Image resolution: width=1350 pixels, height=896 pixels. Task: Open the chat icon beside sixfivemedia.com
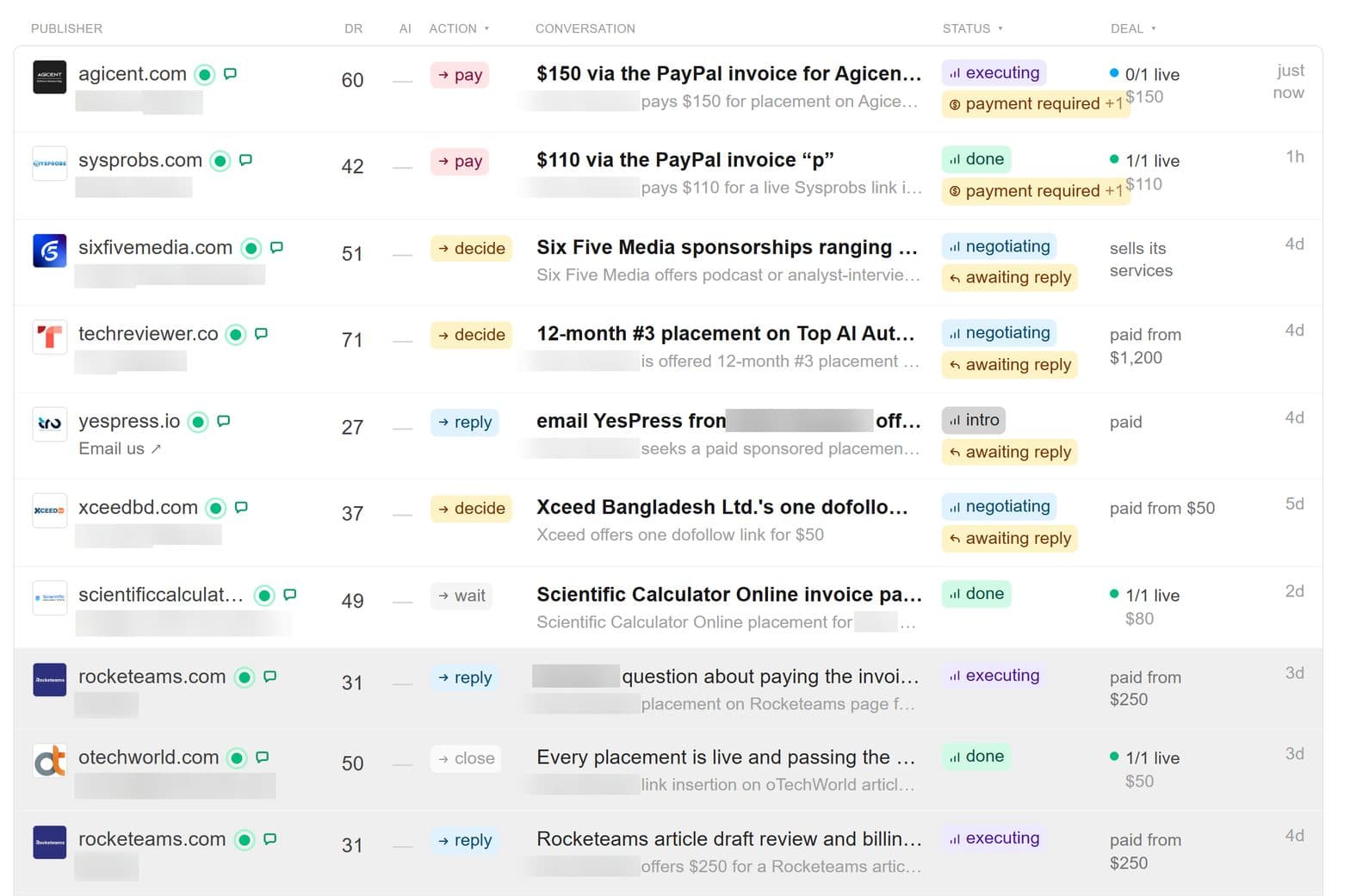(276, 248)
